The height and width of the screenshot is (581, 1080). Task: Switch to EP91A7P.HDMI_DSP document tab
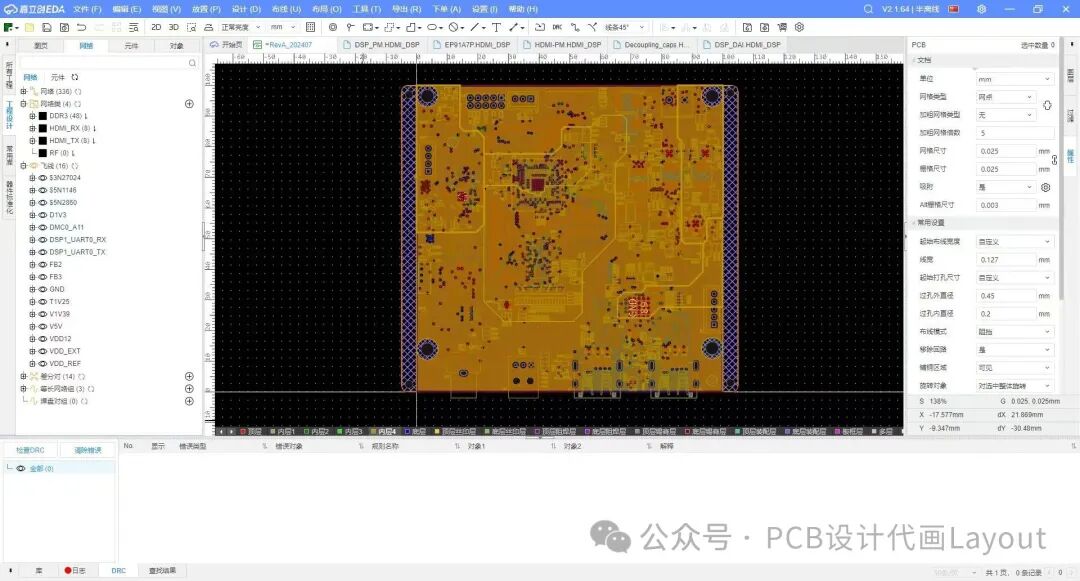(x=472, y=45)
